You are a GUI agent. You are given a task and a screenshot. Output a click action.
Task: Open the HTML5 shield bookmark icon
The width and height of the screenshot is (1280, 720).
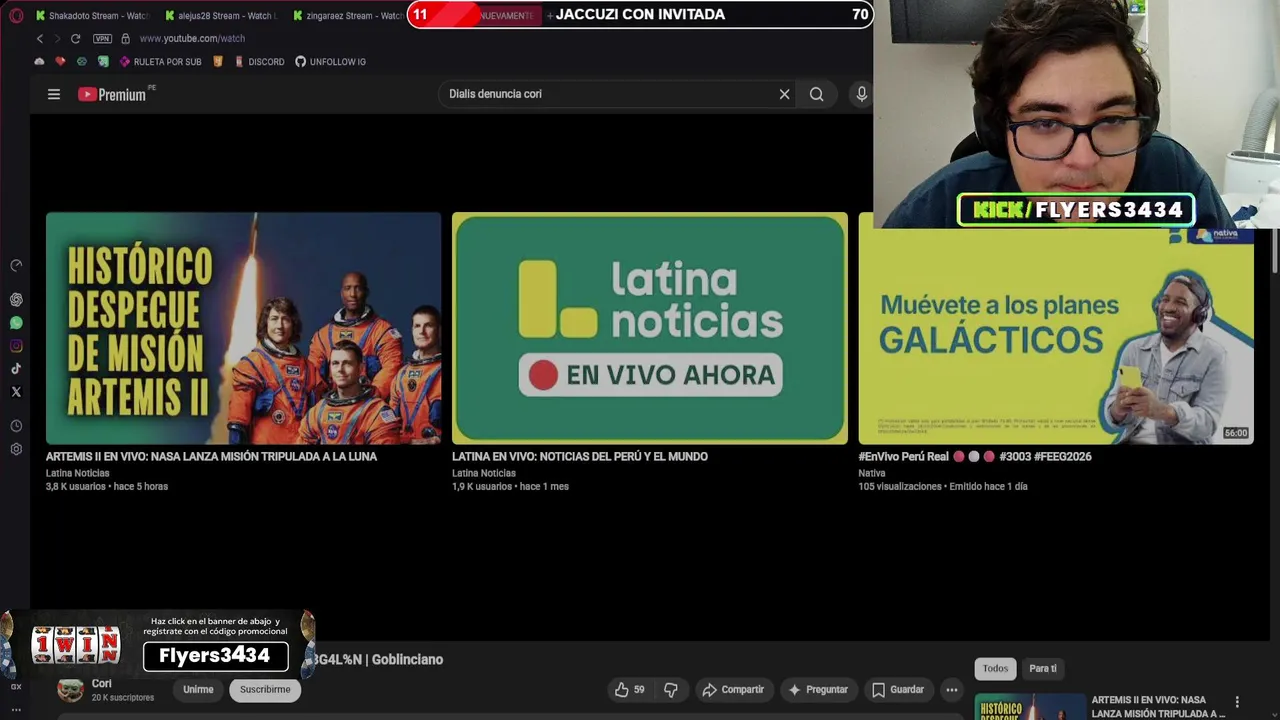218,62
